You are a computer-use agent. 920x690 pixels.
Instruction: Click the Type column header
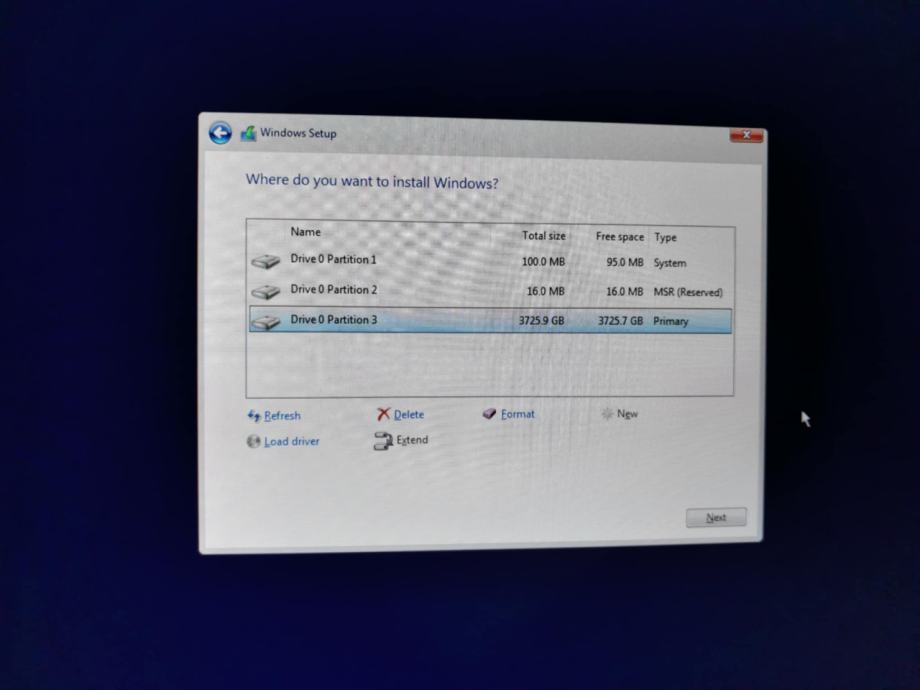coord(665,237)
